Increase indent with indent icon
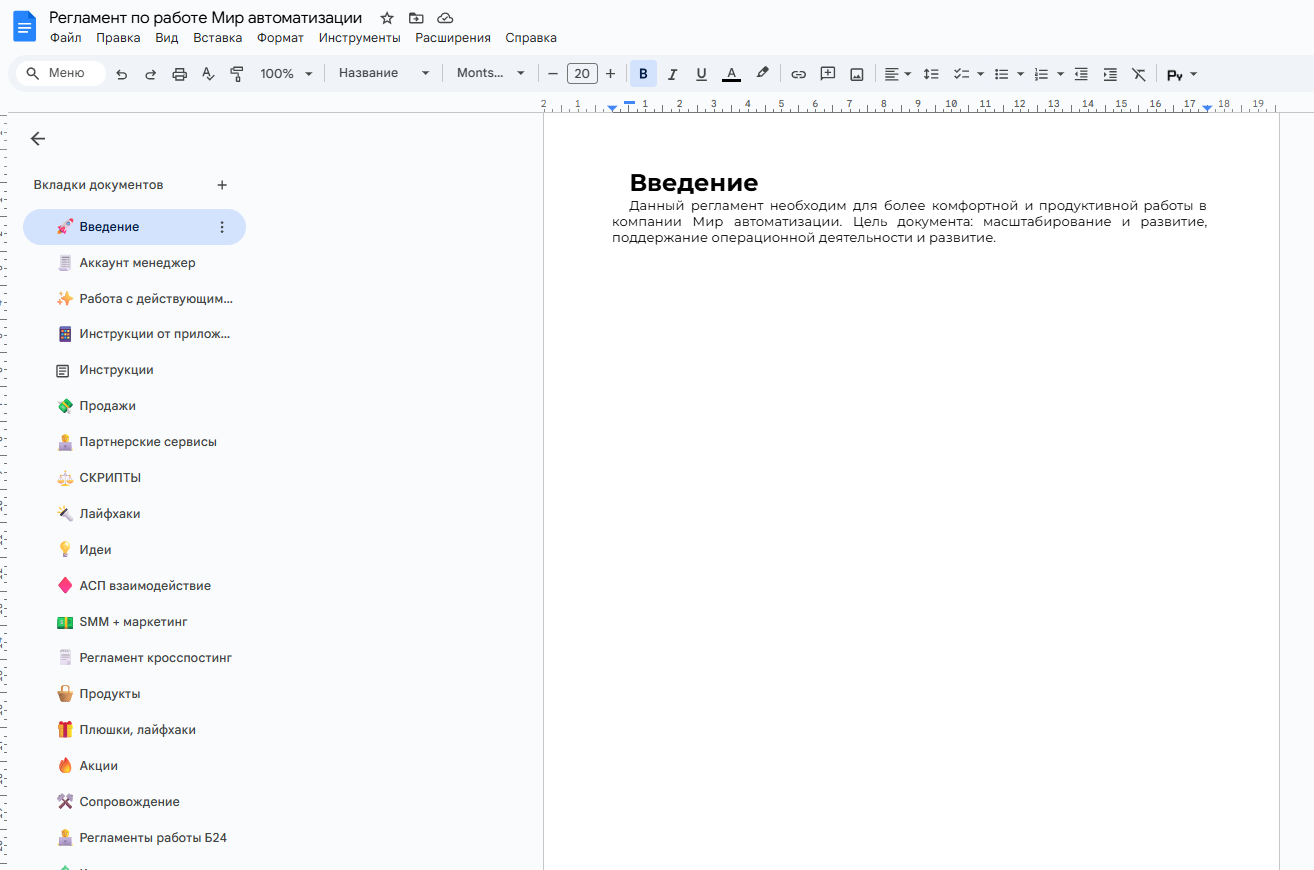The height and width of the screenshot is (870, 1314). [x=1110, y=74]
